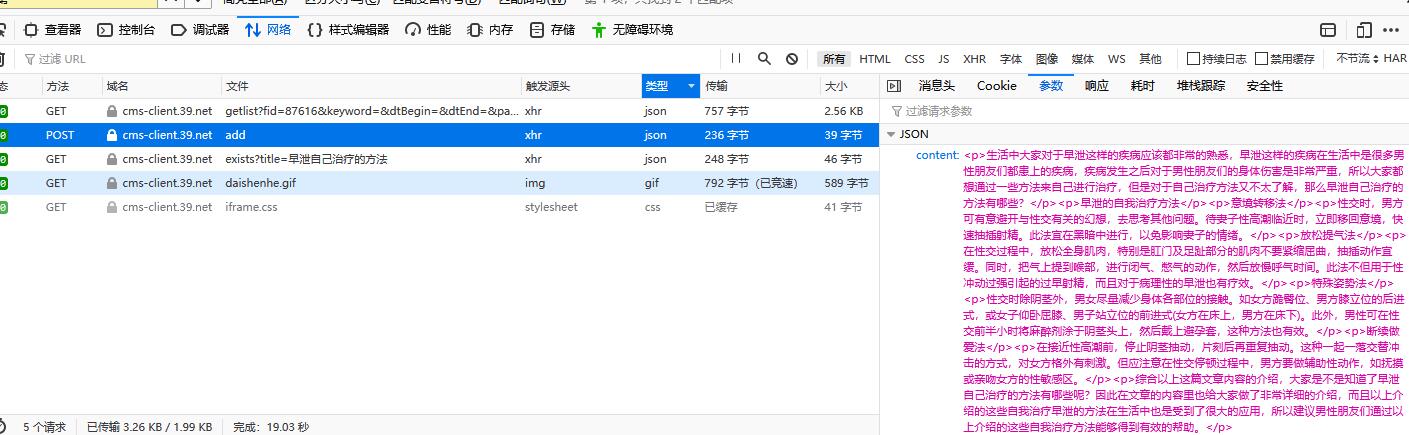
Task: Click lock icon of the exists?title row
Action: click(112, 159)
